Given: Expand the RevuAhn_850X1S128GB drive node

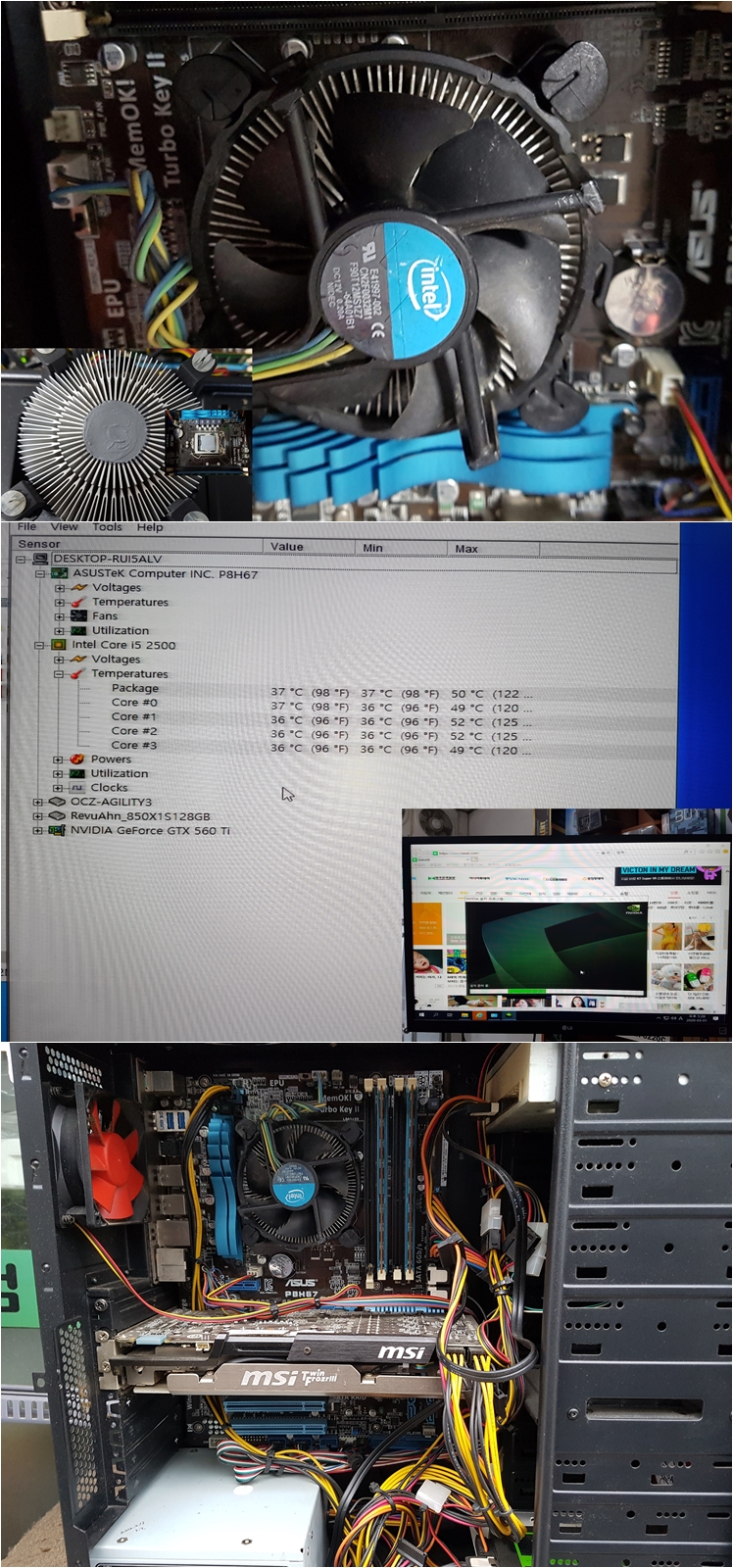Looking at the screenshot, I should 37,816.
